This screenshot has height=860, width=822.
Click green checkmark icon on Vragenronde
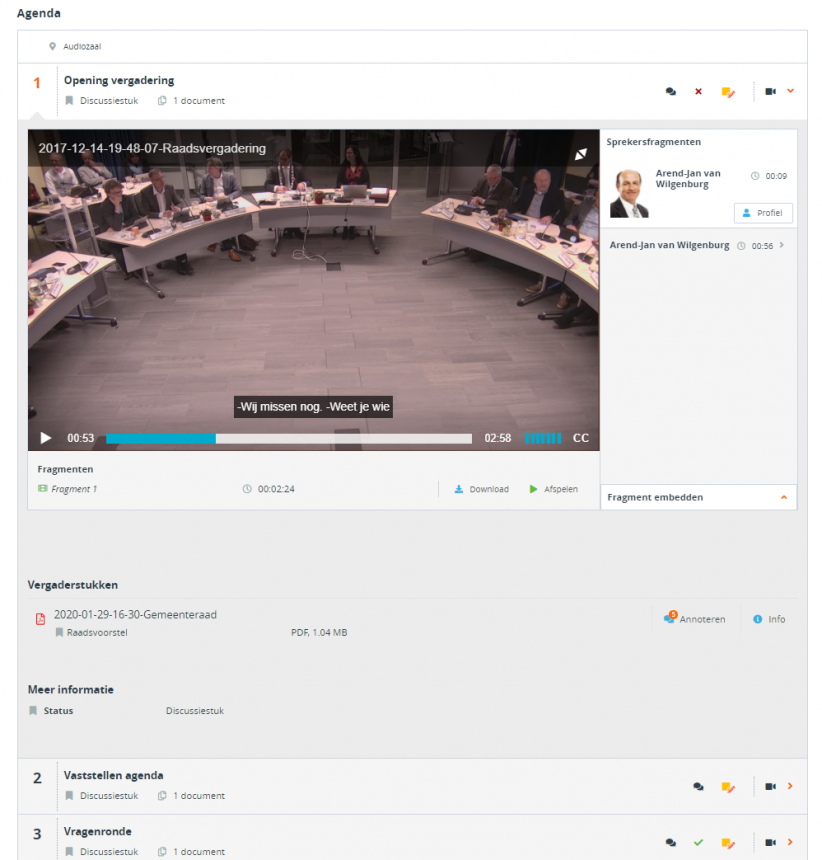coord(698,842)
